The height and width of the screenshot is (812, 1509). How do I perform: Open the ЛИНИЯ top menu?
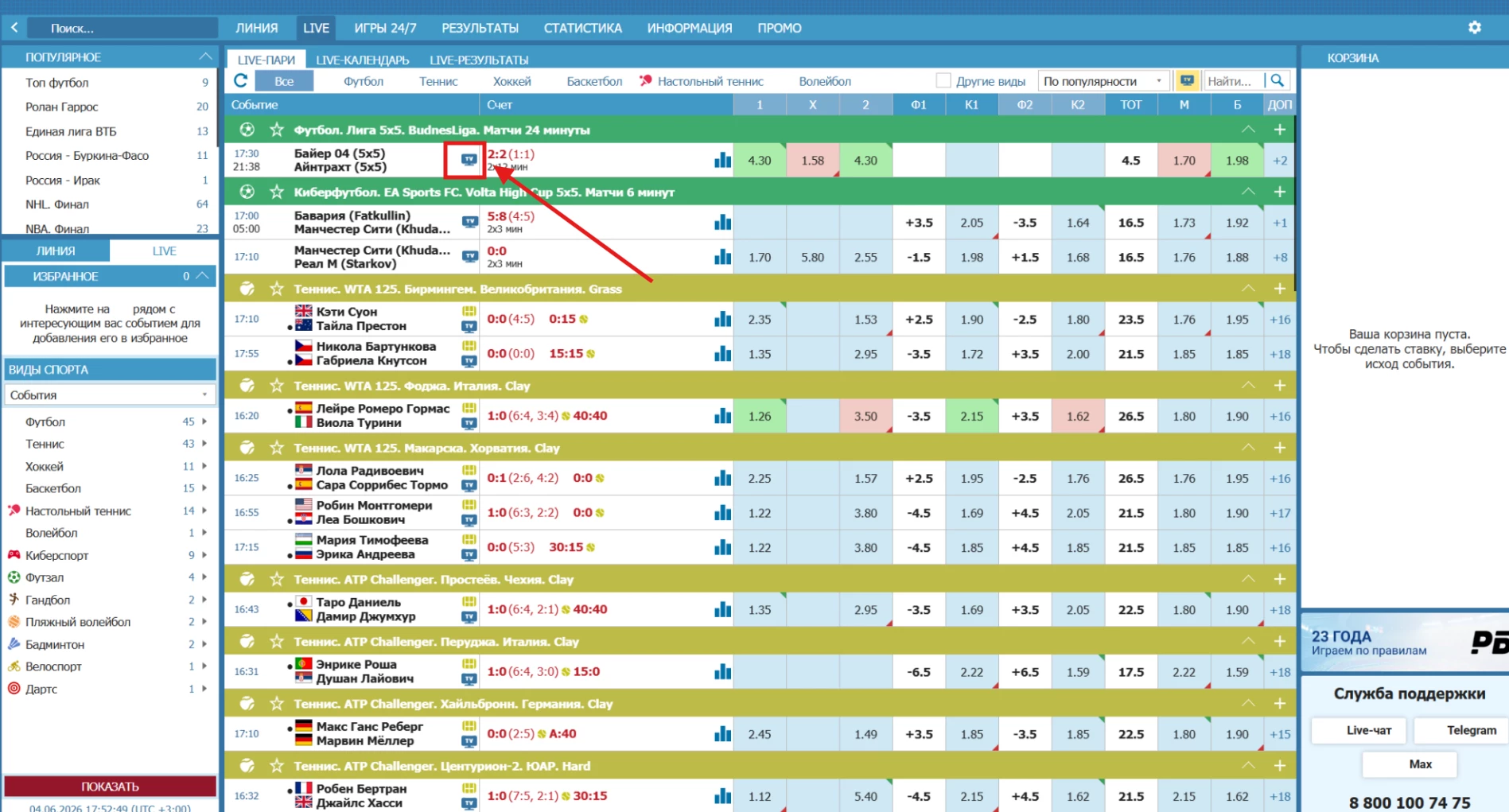pyautogui.click(x=256, y=28)
